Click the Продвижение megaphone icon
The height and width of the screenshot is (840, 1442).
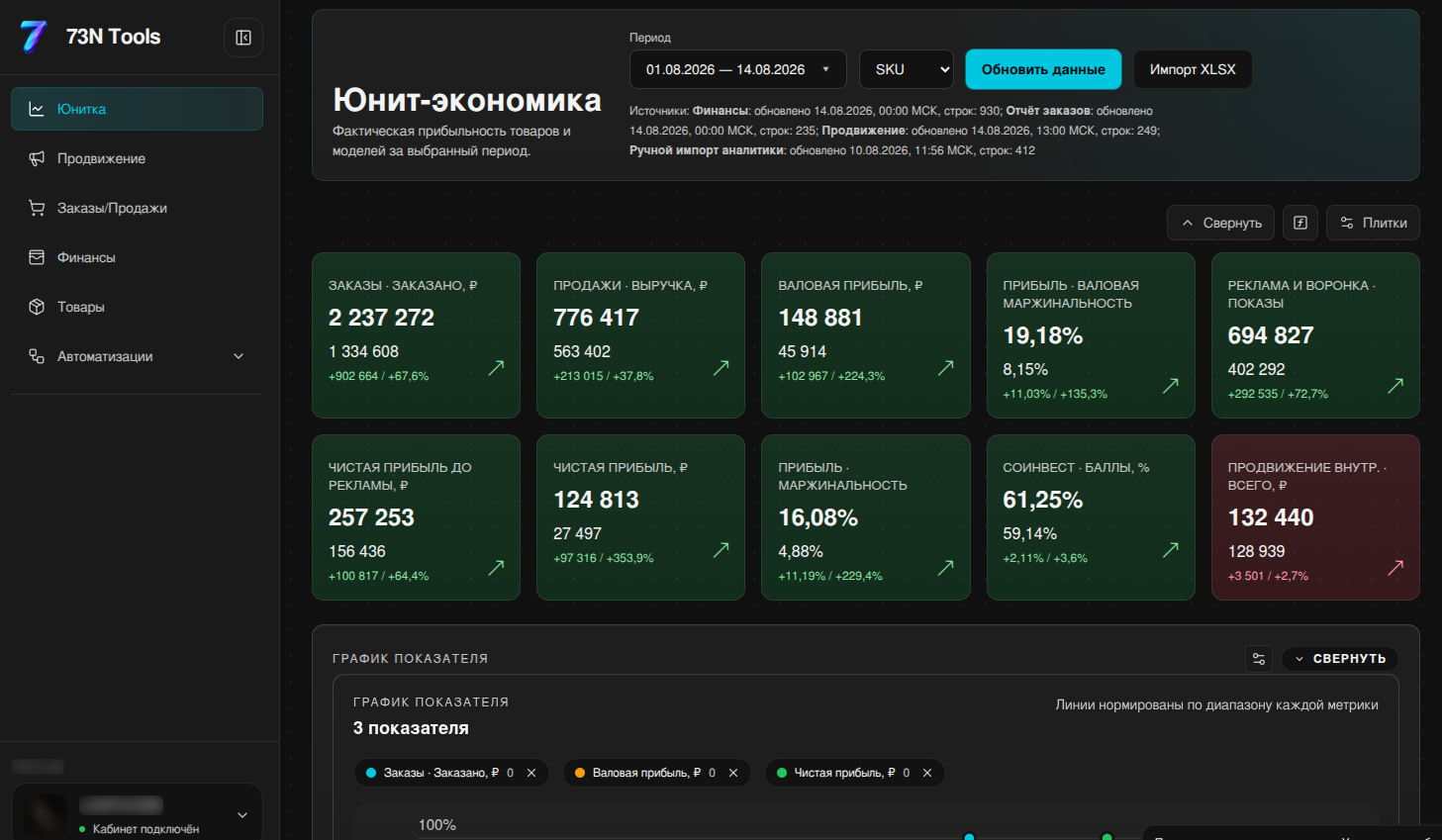coord(37,158)
